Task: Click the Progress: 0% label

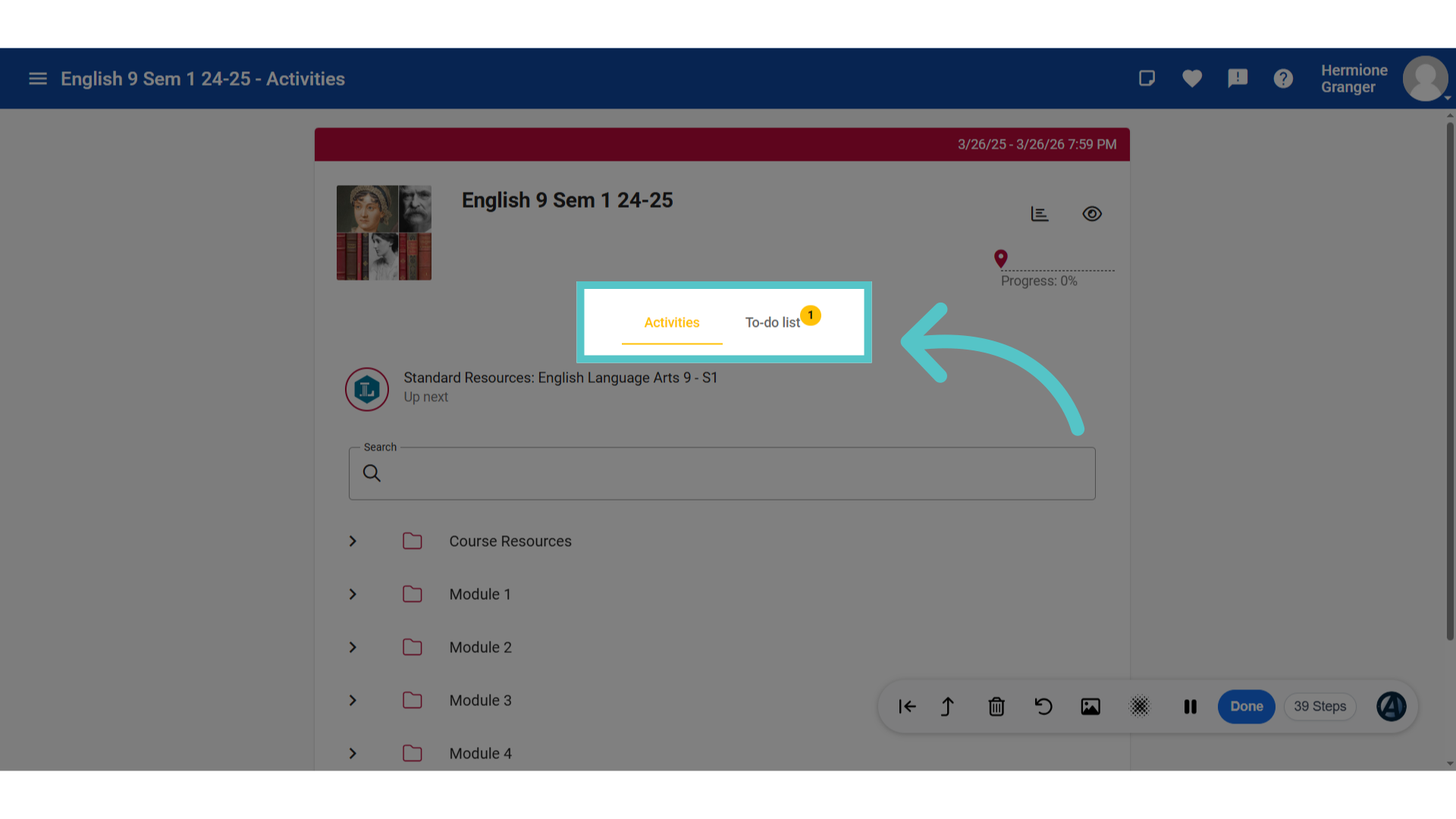Action: point(1039,281)
